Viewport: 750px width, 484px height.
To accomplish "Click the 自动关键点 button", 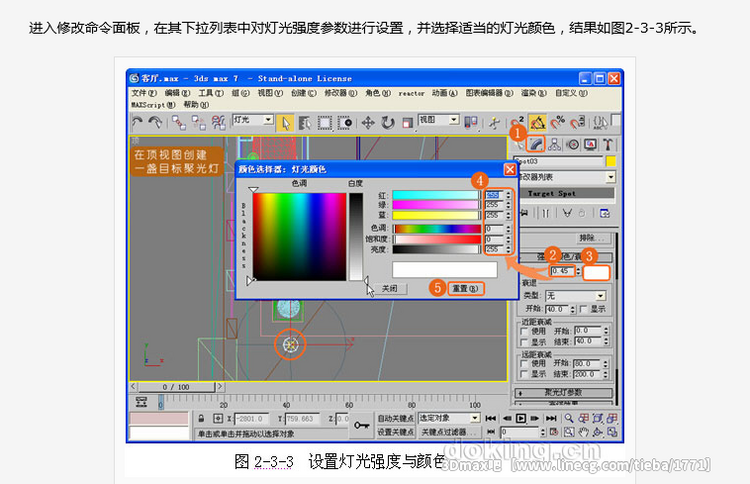I will pos(396,418).
